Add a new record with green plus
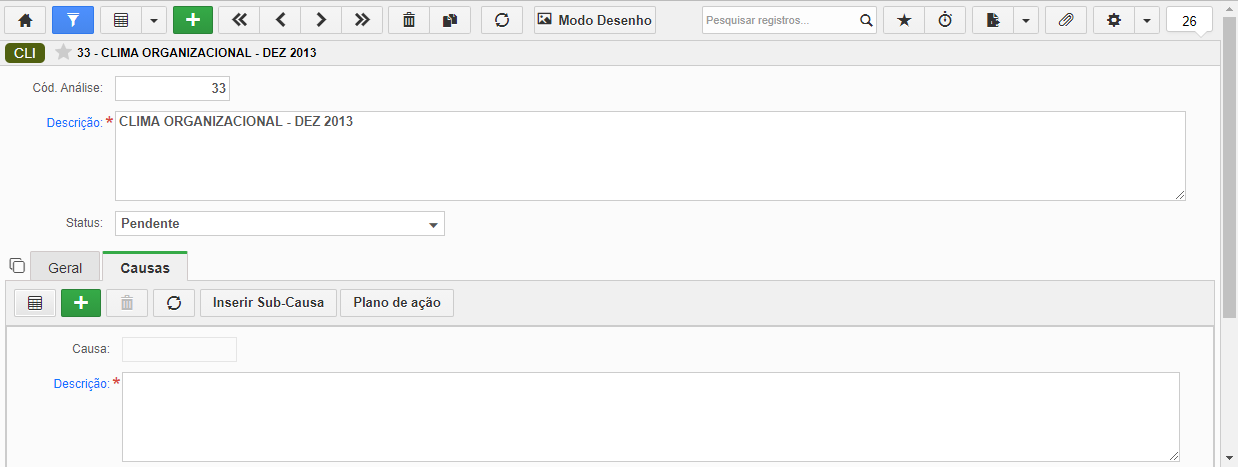The height and width of the screenshot is (467, 1238). point(193,20)
